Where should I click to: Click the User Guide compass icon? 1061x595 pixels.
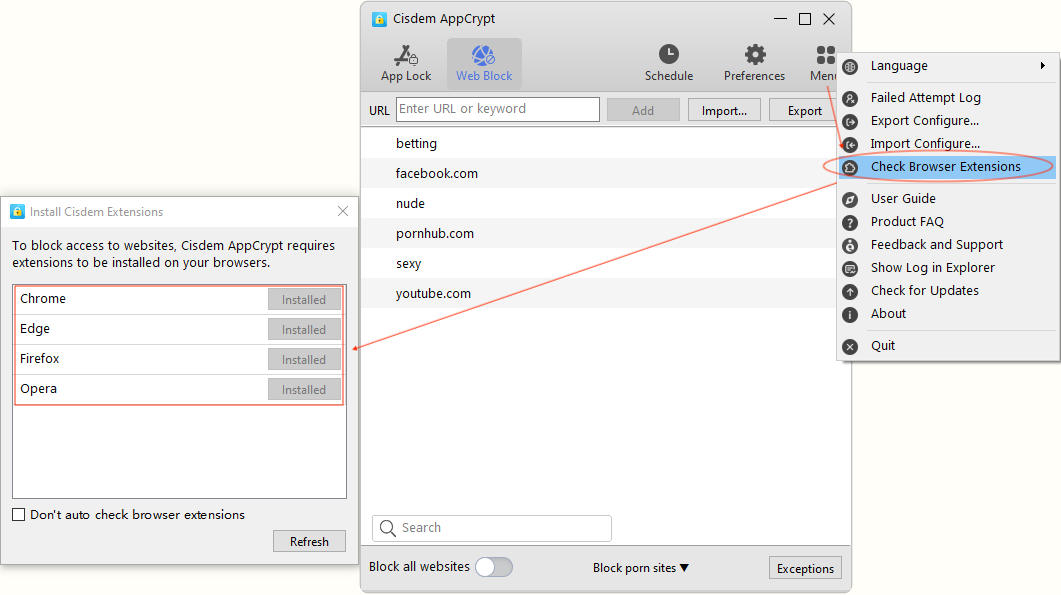pyautogui.click(x=850, y=199)
